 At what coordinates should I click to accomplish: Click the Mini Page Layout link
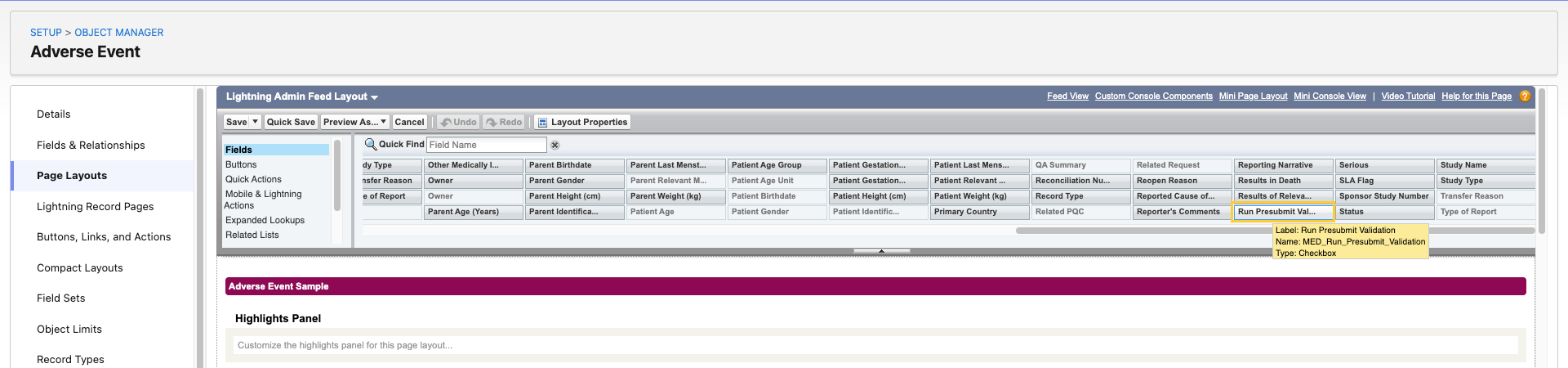(x=1253, y=96)
